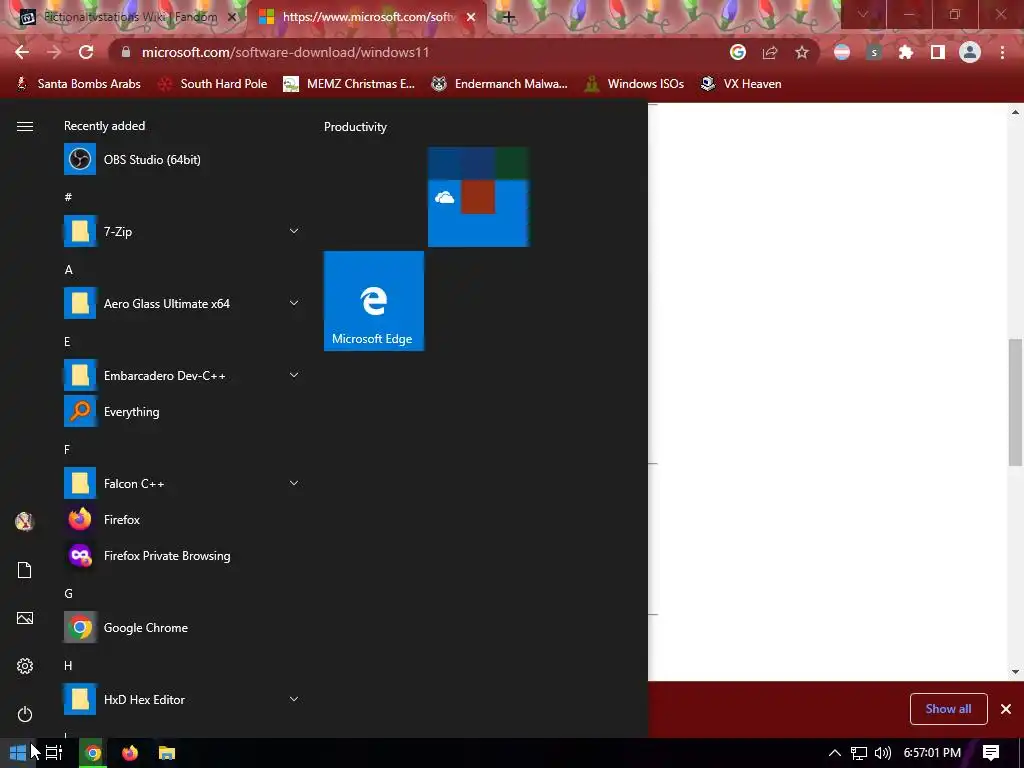Click the letter A section header
1024x768 pixels.
[69, 270]
